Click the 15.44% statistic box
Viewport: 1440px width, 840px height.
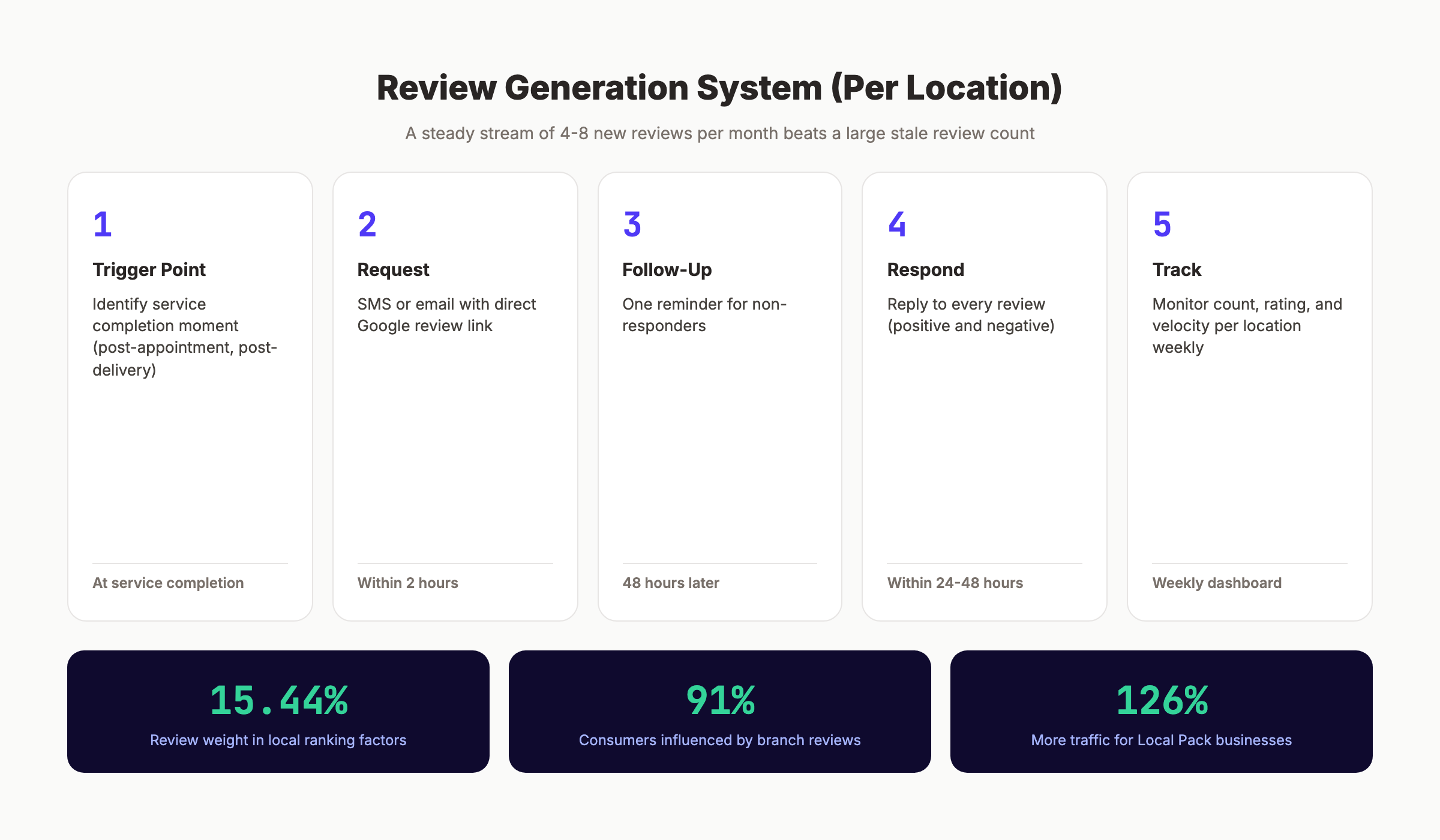pos(279,712)
